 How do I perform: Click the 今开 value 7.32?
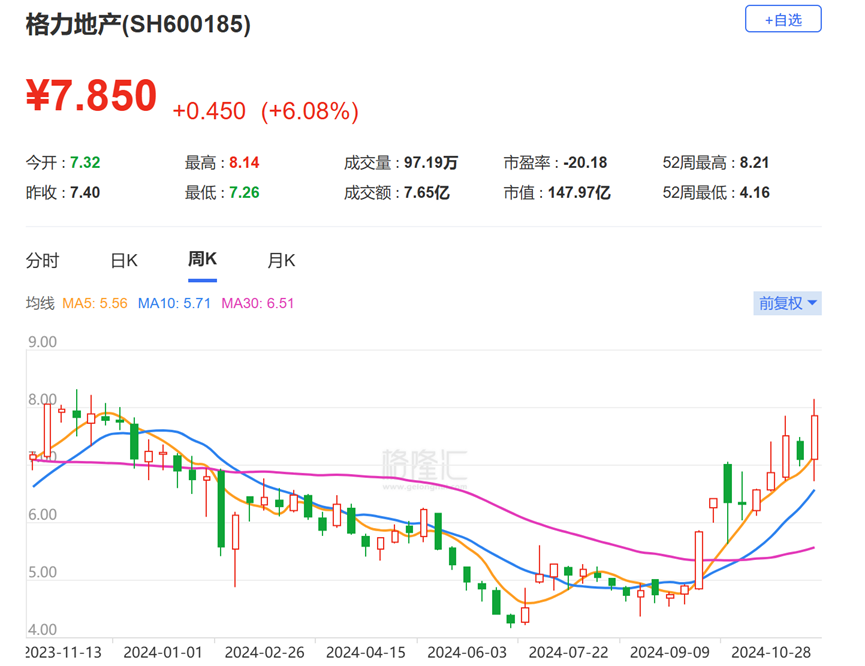click(85, 163)
